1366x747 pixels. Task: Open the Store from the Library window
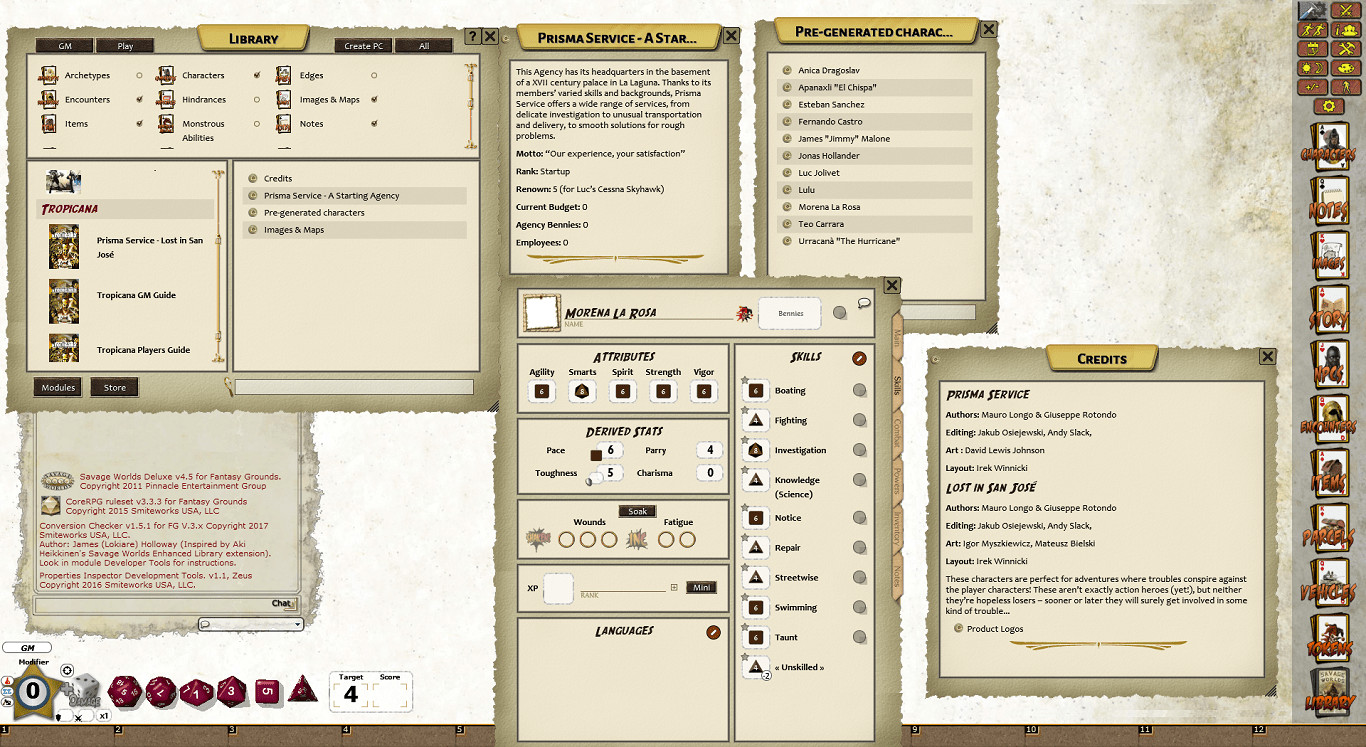(115, 387)
